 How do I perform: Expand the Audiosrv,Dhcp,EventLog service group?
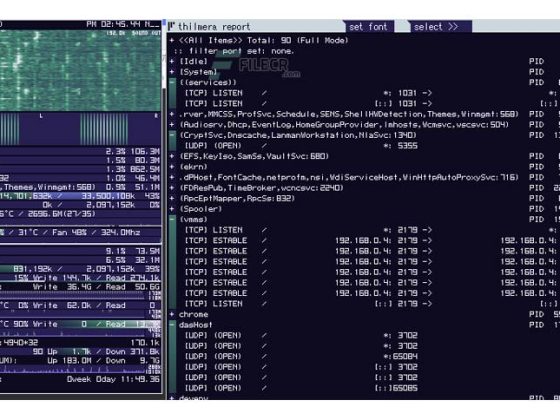(172, 125)
